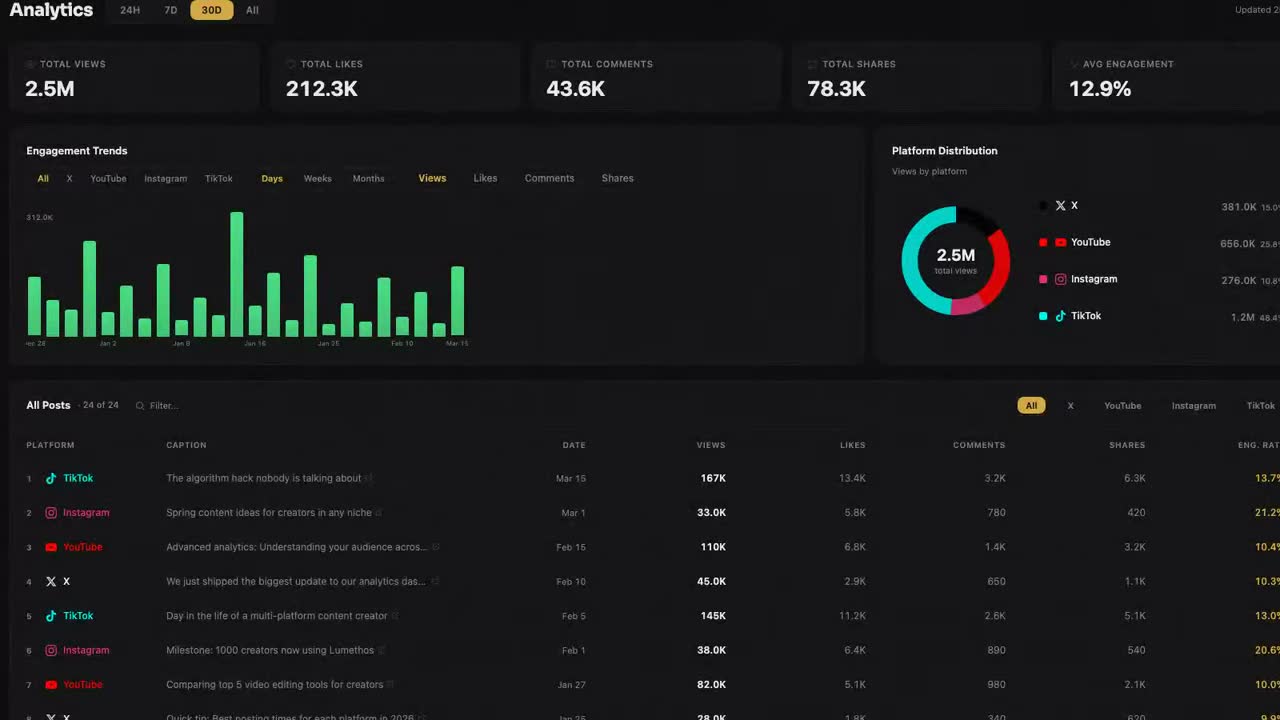
Task: Open the external link icon after the We just shipped caption
Action: pos(435,581)
